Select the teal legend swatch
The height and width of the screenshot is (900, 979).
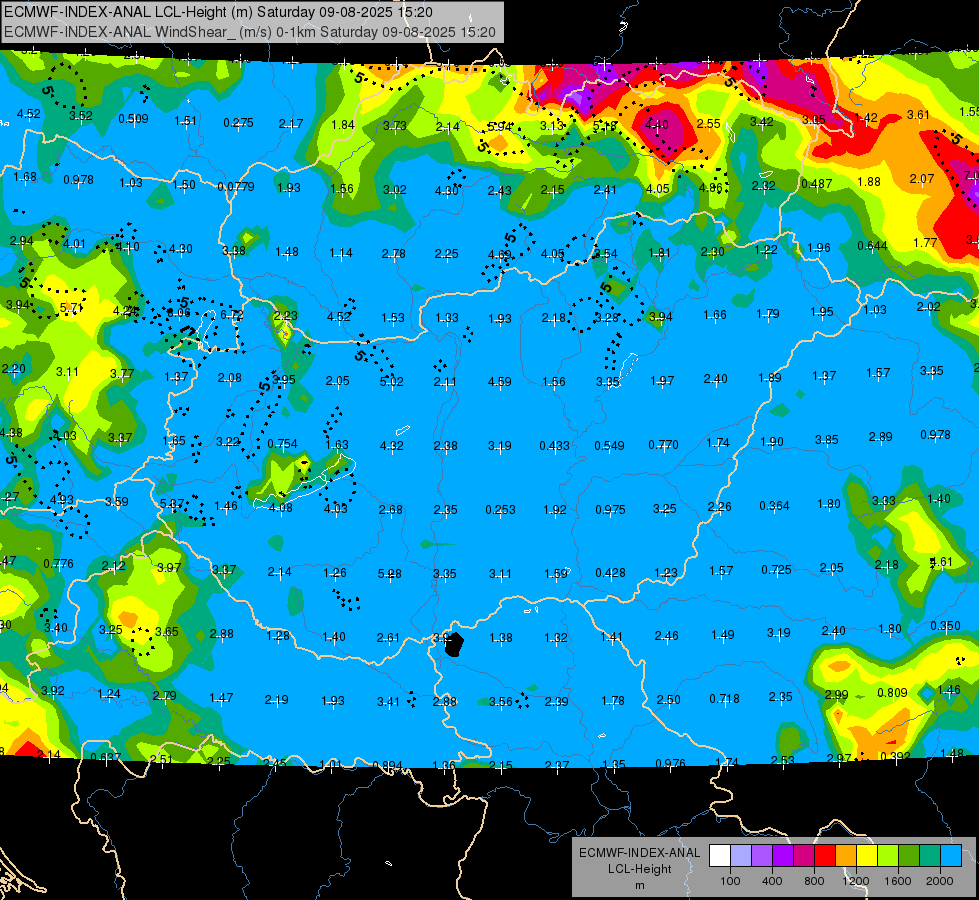pyautogui.click(x=930, y=856)
